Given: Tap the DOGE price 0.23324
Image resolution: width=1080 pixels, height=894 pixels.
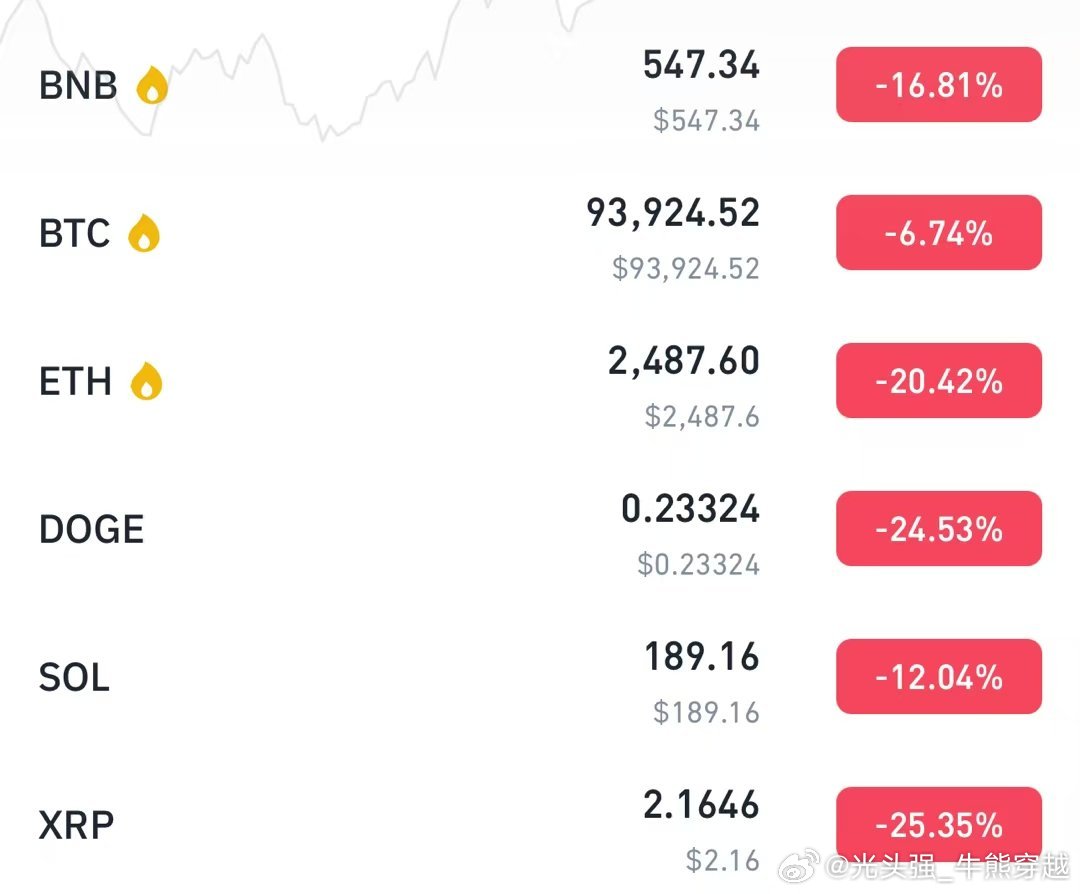Looking at the screenshot, I should (x=690, y=508).
